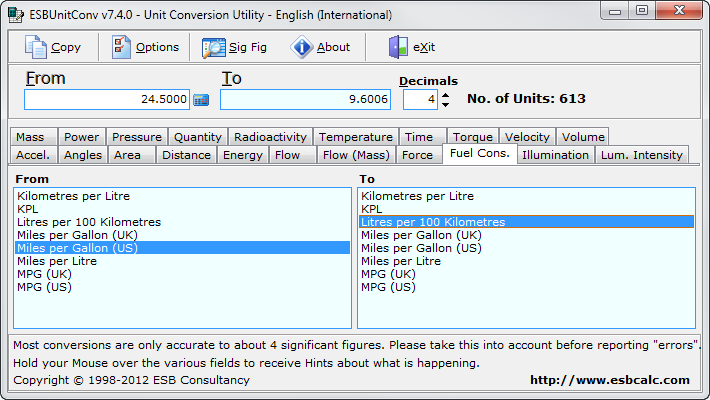Screen dimensions: 710x400
Task: Close the ESBUnitConv window
Action: coord(679,11)
